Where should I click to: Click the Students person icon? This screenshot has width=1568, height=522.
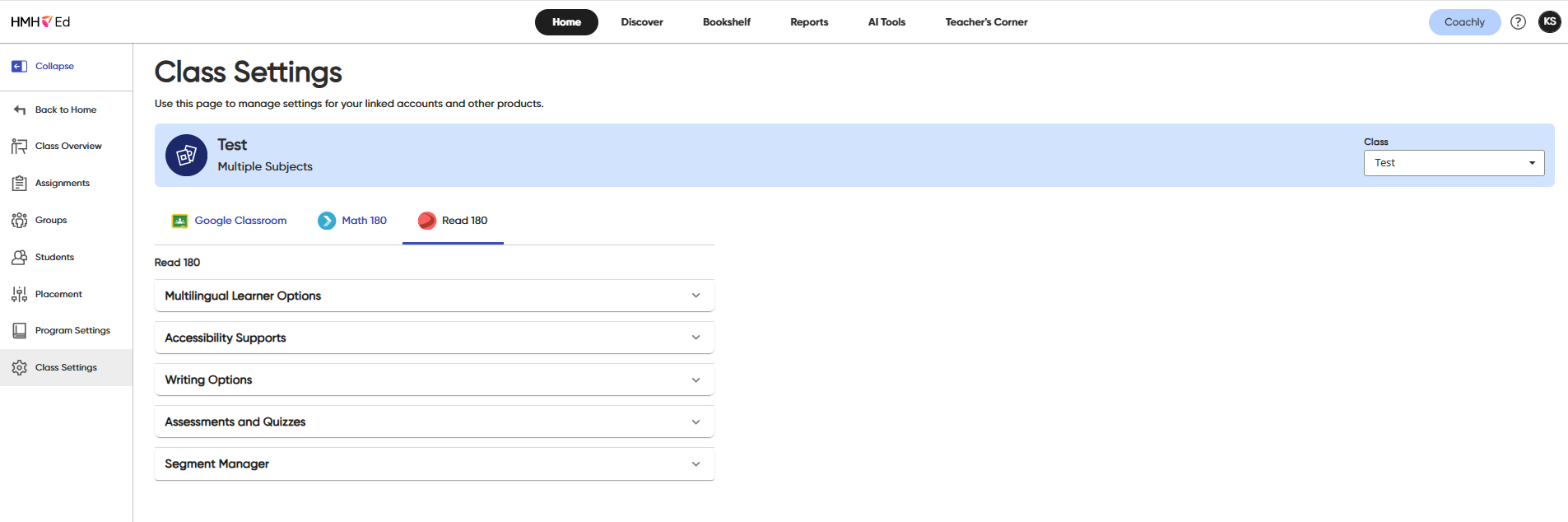[20, 257]
